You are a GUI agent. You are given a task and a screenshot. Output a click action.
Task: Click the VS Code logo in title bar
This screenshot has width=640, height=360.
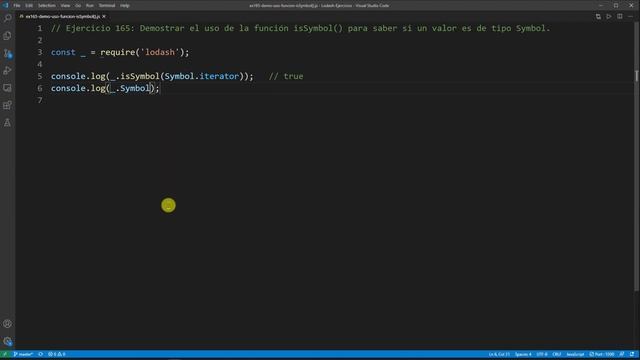point(5,5)
